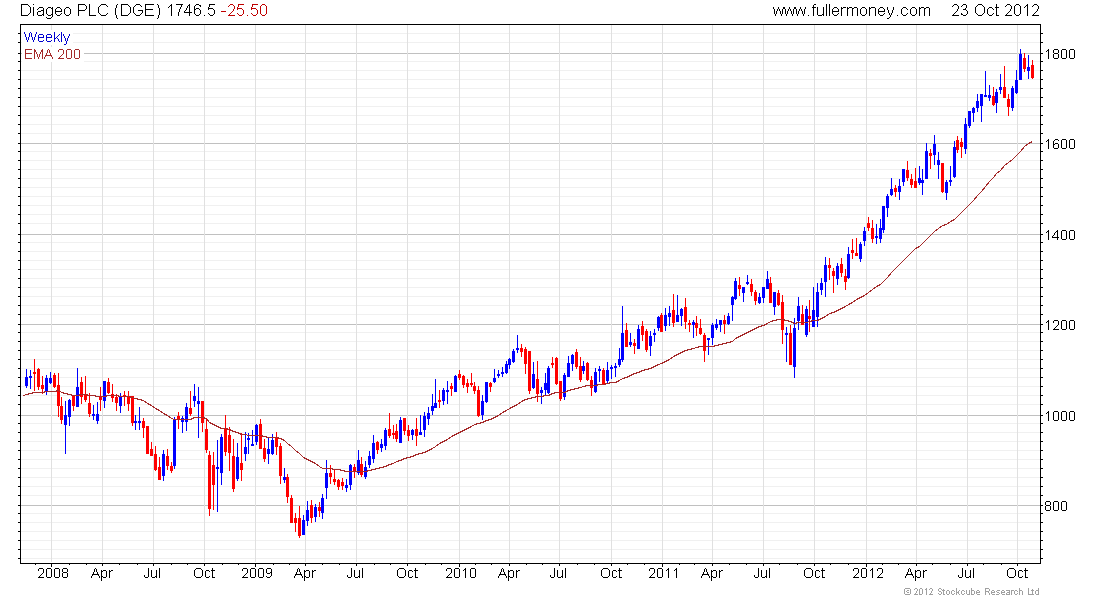
Task: Click the Stockcube Research Ltd copyright text
Action: [971, 592]
